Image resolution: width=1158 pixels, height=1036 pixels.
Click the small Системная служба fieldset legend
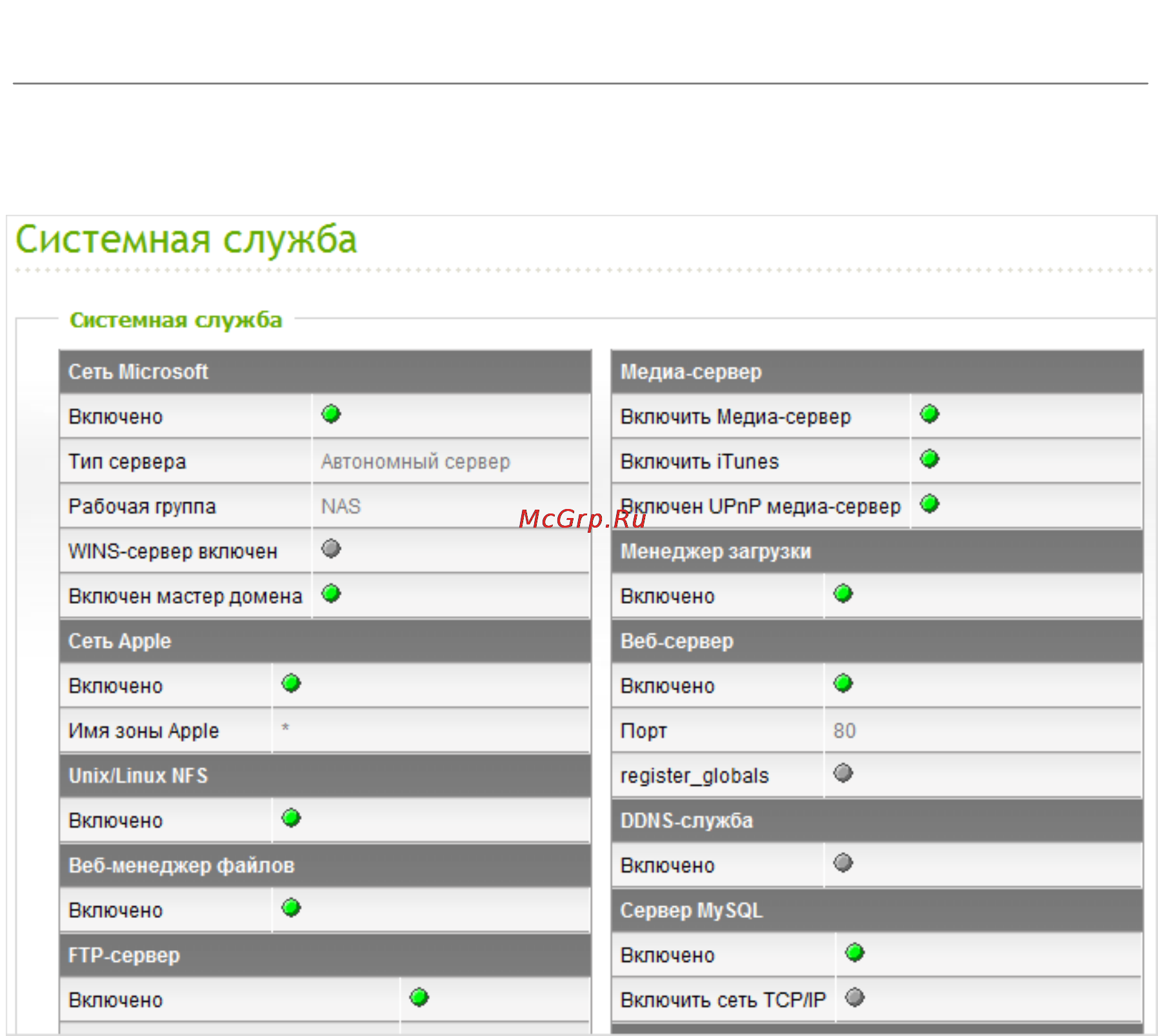175,320
